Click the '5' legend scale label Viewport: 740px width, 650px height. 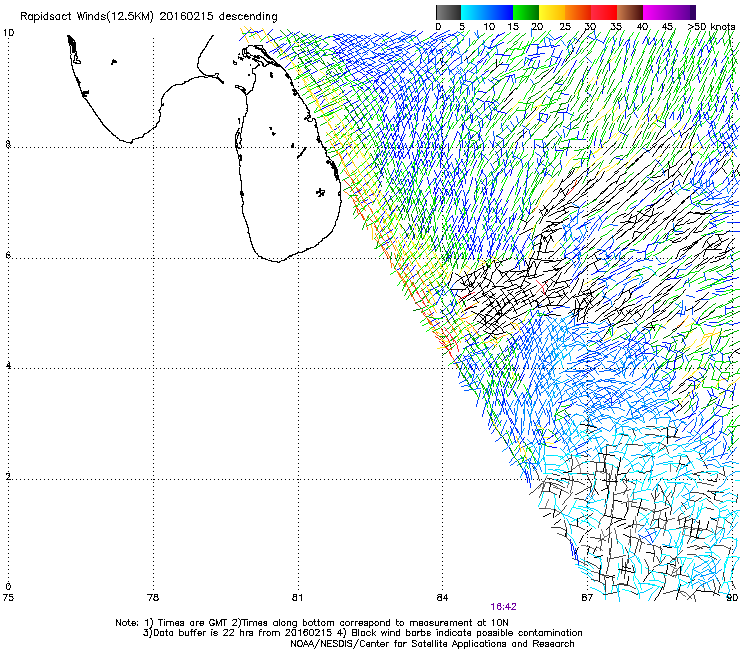click(462, 27)
